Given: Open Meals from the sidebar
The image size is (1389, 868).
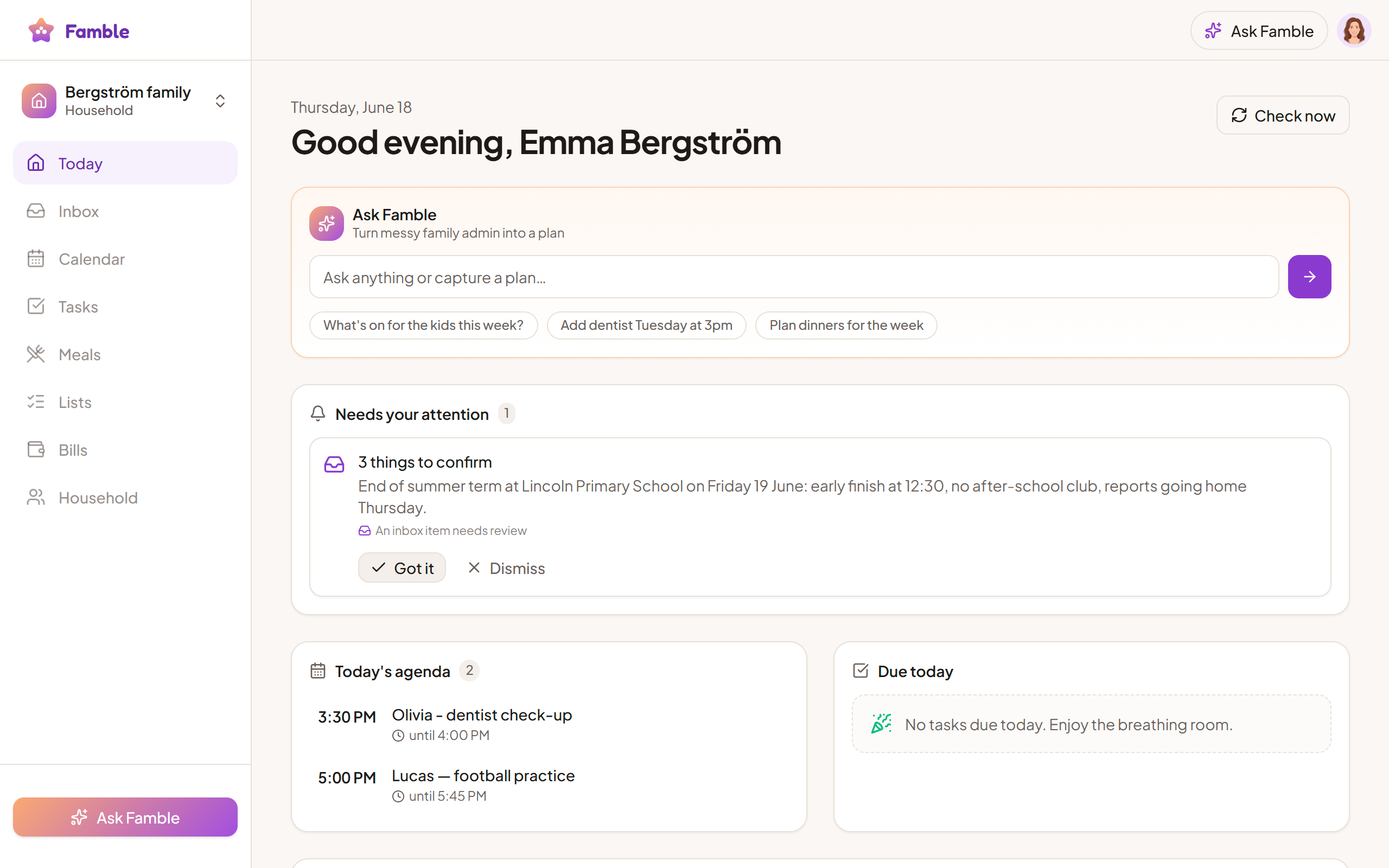Looking at the screenshot, I should coord(125,354).
